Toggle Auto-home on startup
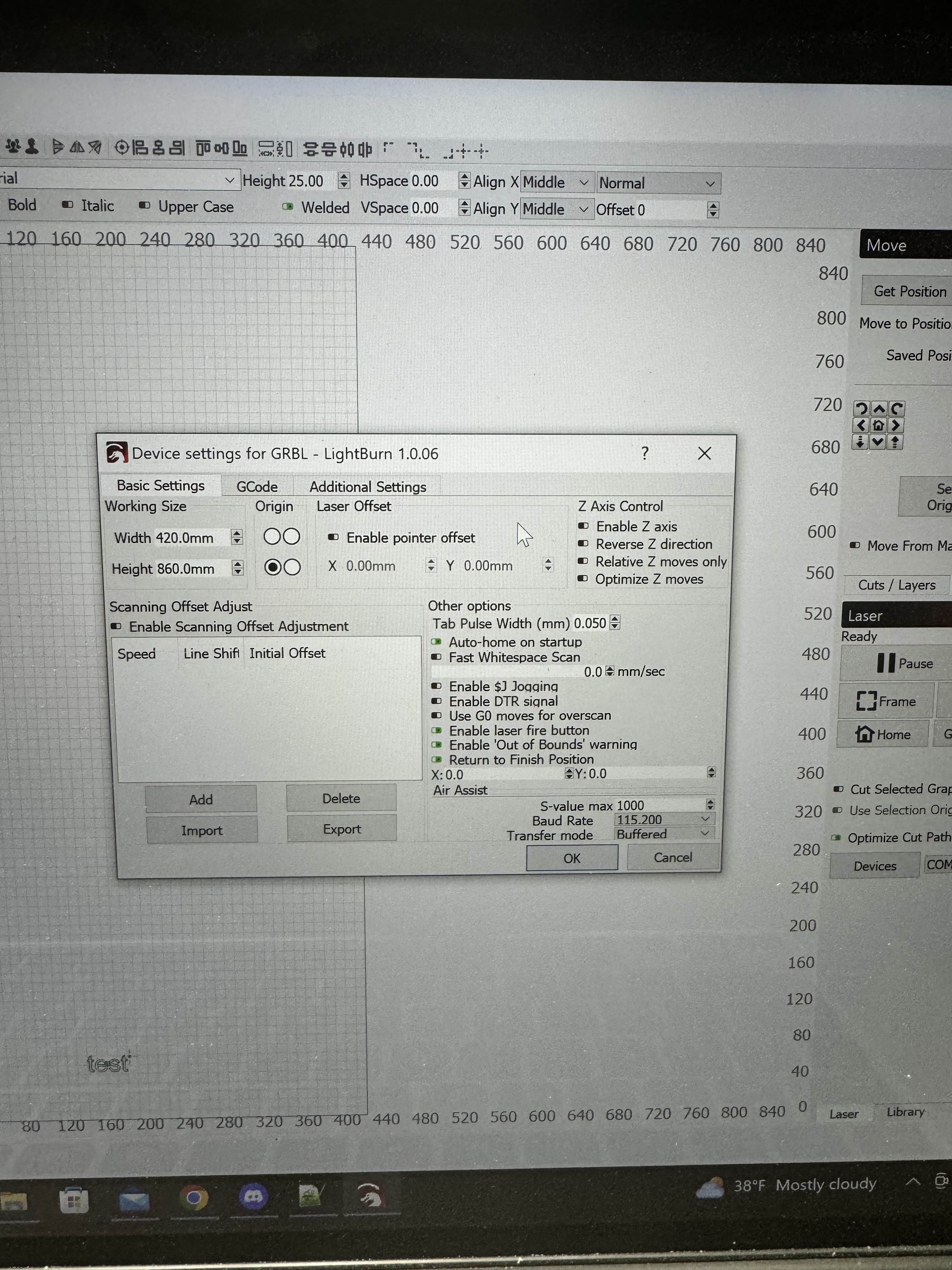The width and height of the screenshot is (952, 1270). click(437, 642)
